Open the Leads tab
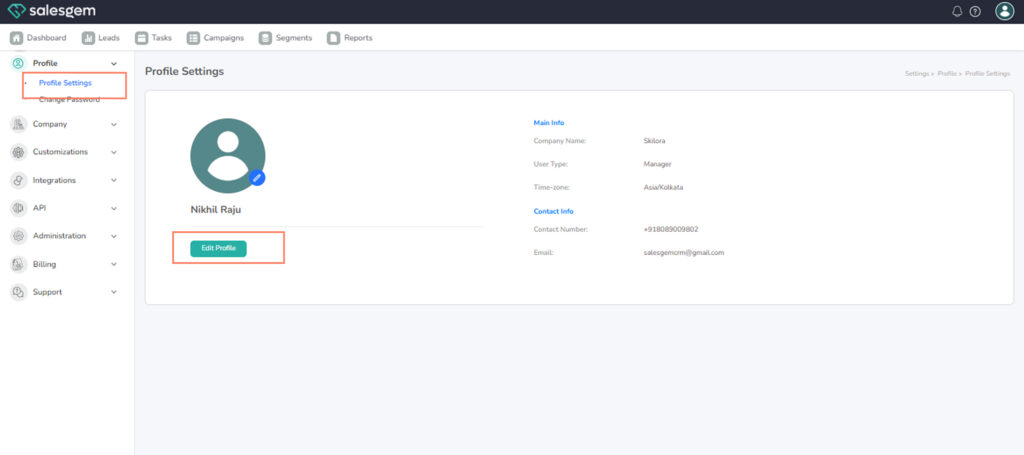This screenshot has width=1024, height=455. point(100,38)
